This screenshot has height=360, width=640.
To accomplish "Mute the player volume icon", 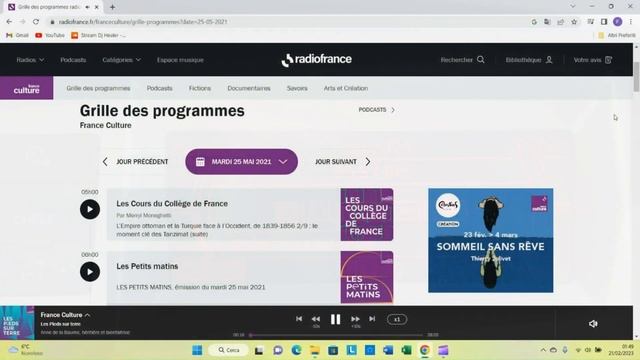I will pos(593,324).
